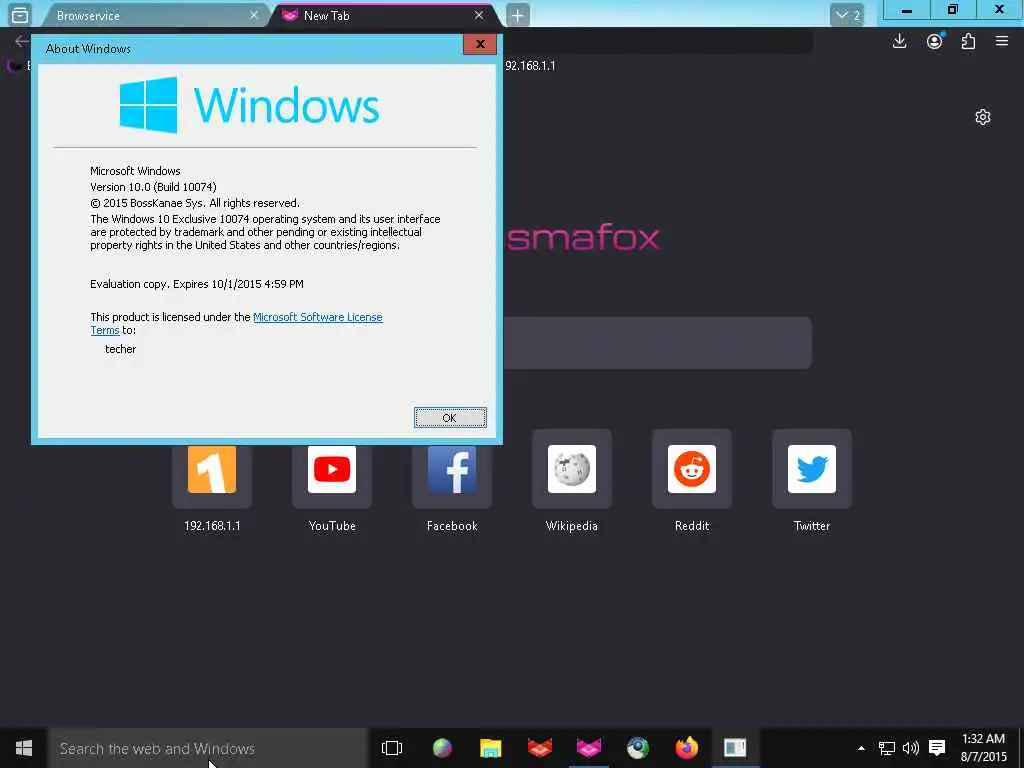1024x768 pixels.
Task: Open the browser account icon
Action: click(x=935, y=41)
